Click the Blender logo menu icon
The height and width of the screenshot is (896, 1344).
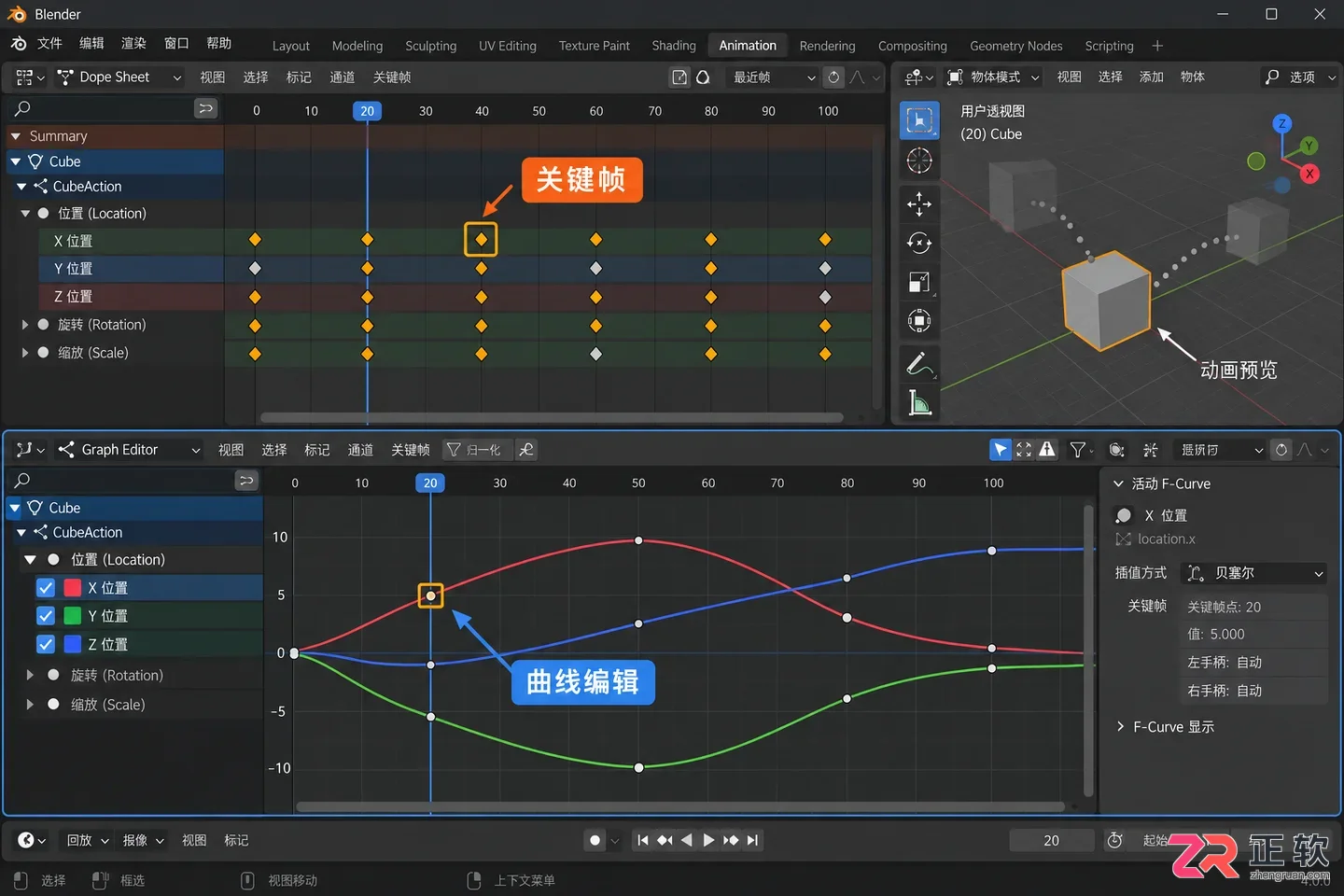(19, 44)
